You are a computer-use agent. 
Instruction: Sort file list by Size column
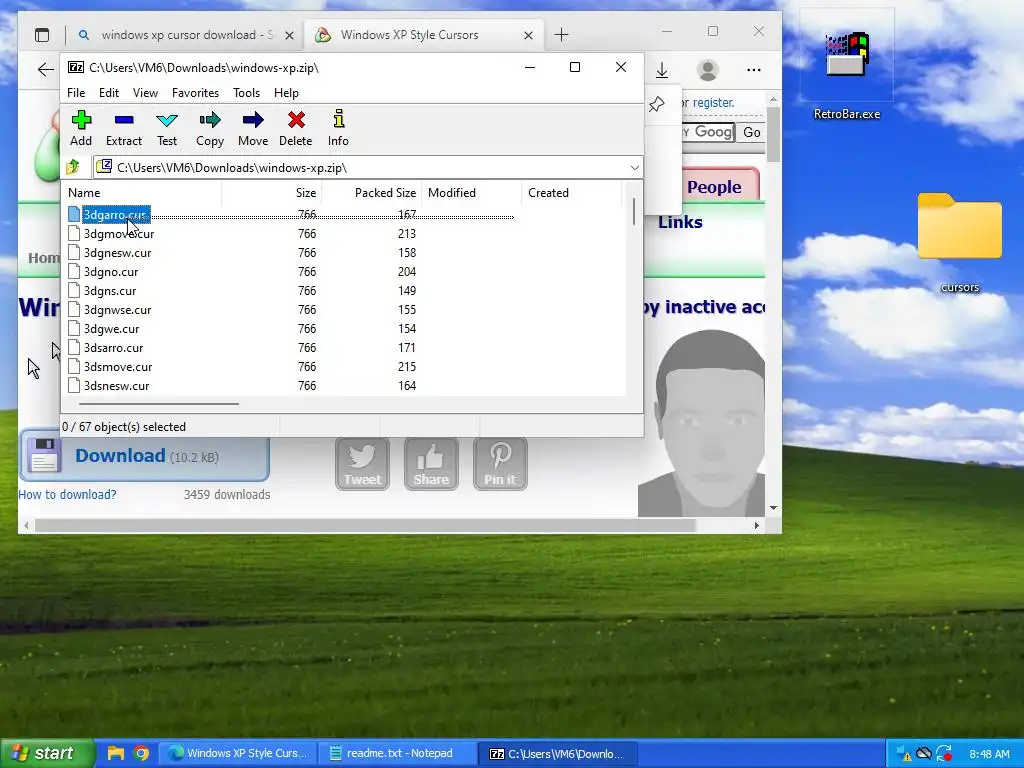click(x=271, y=193)
